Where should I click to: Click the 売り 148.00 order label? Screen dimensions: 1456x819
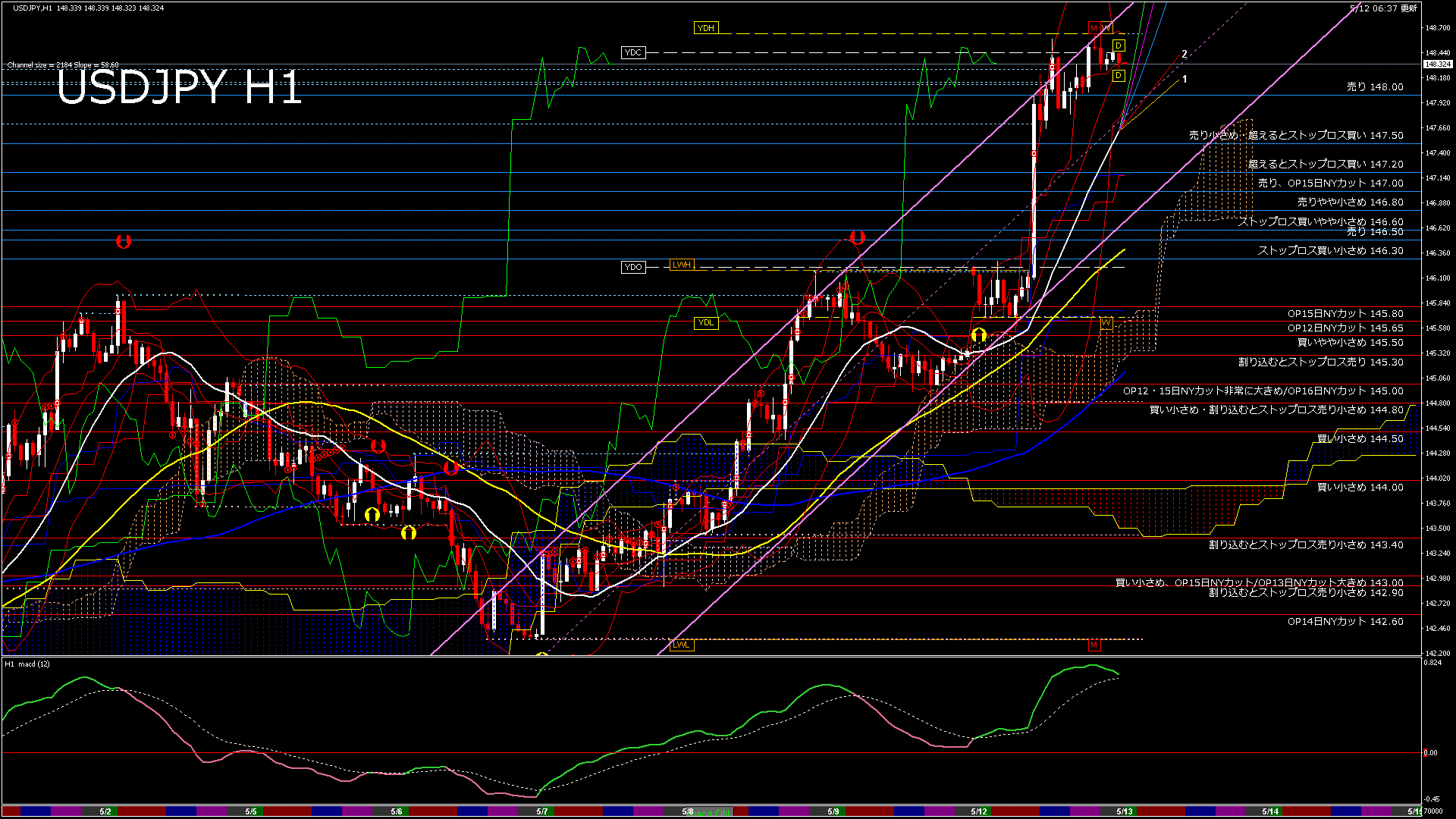(x=1374, y=87)
